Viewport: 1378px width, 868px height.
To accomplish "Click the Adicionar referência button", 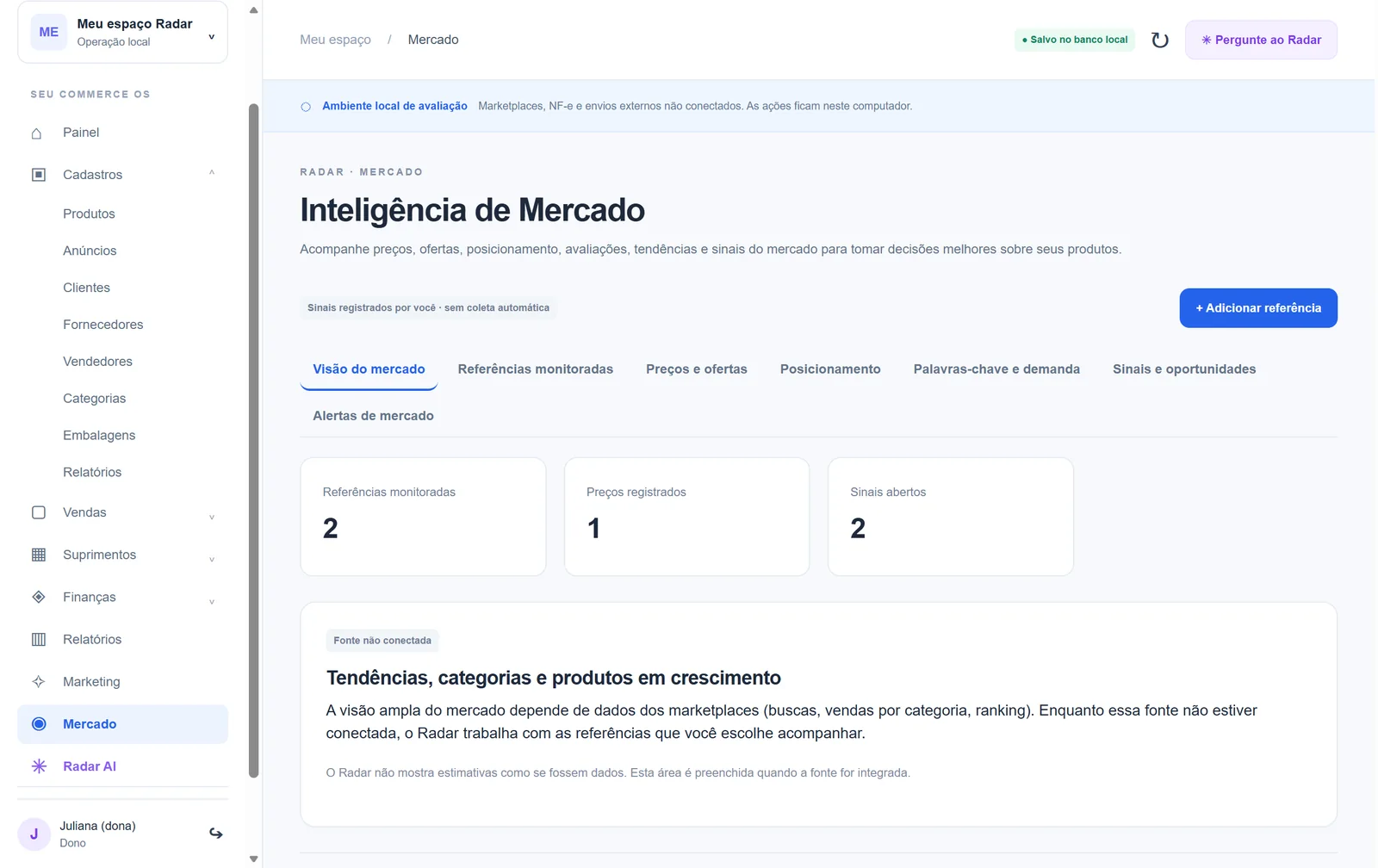I will pyautogui.click(x=1258, y=308).
